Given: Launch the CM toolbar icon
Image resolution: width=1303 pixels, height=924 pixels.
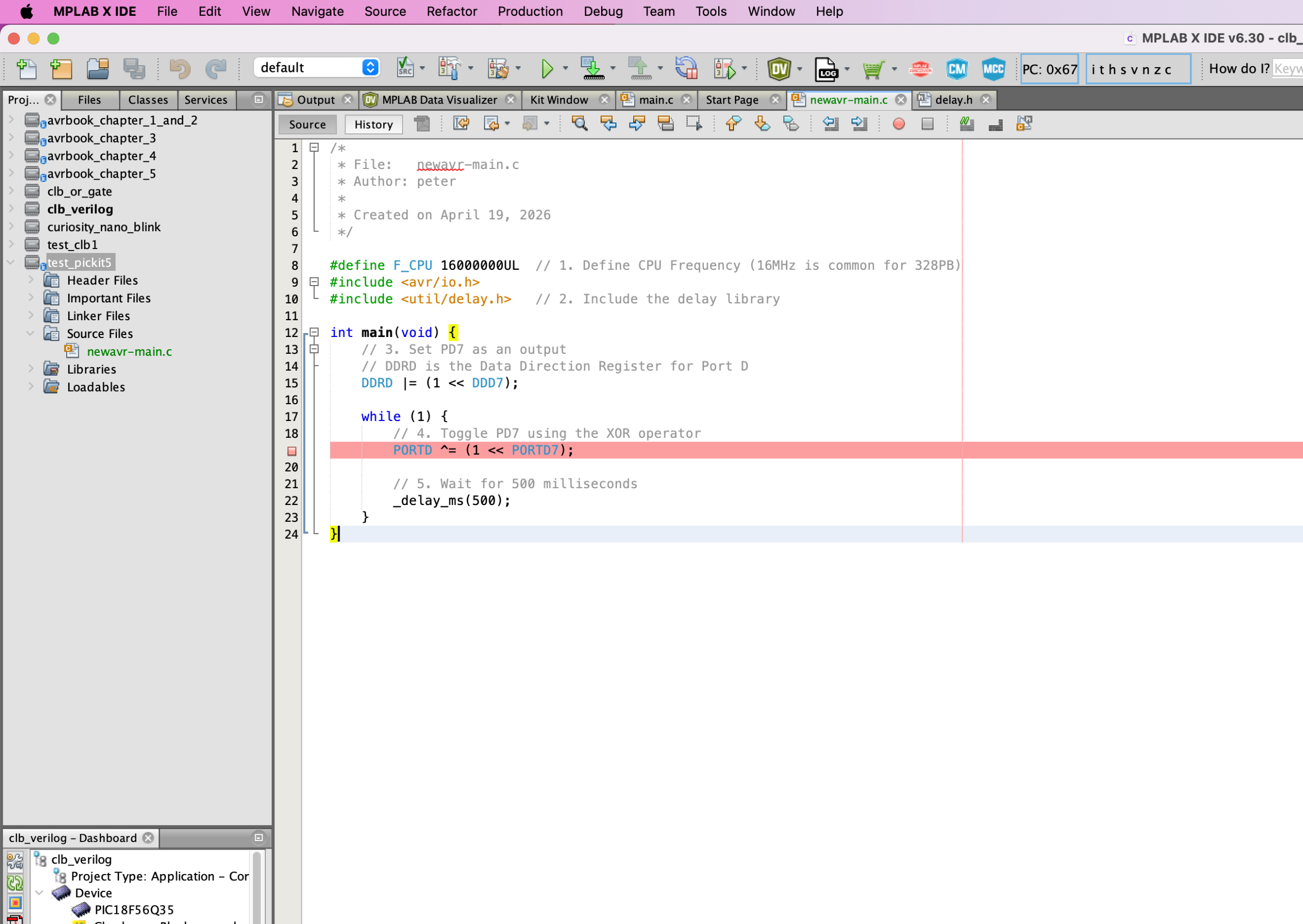Looking at the screenshot, I should (956, 69).
